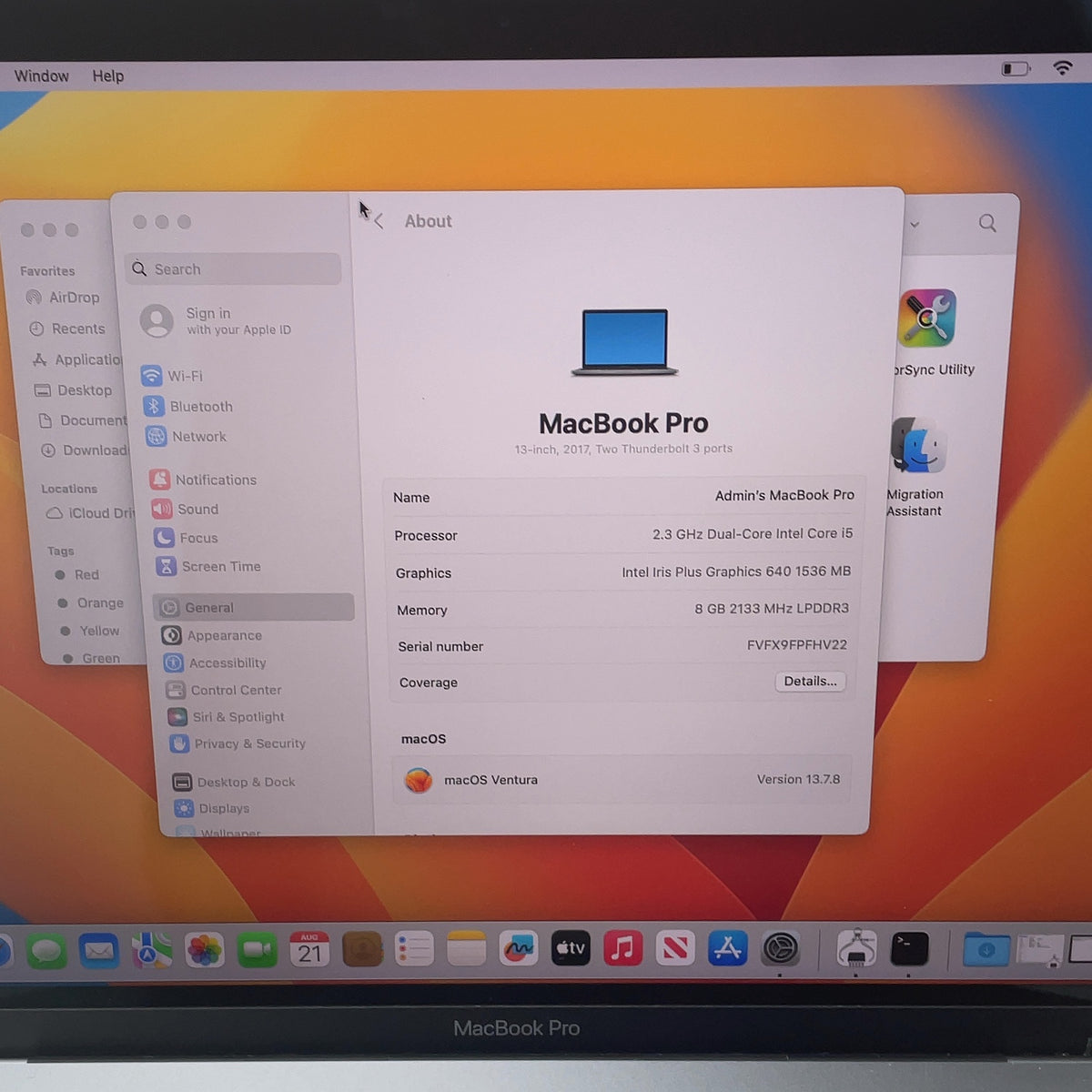Open Terminal from the Dock
The height and width of the screenshot is (1092, 1092).
point(909,949)
